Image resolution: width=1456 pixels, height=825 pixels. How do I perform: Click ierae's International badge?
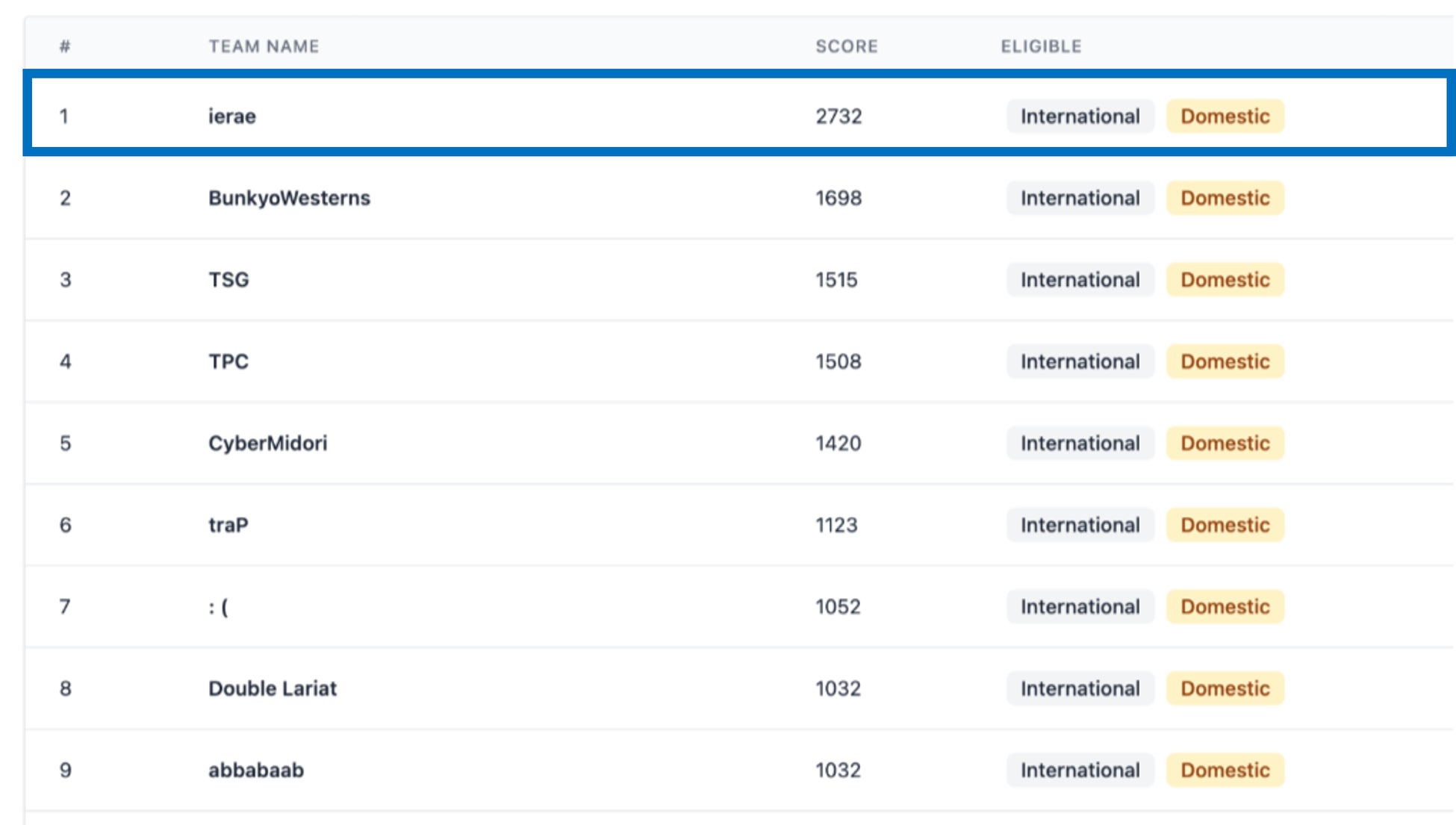pos(1080,116)
